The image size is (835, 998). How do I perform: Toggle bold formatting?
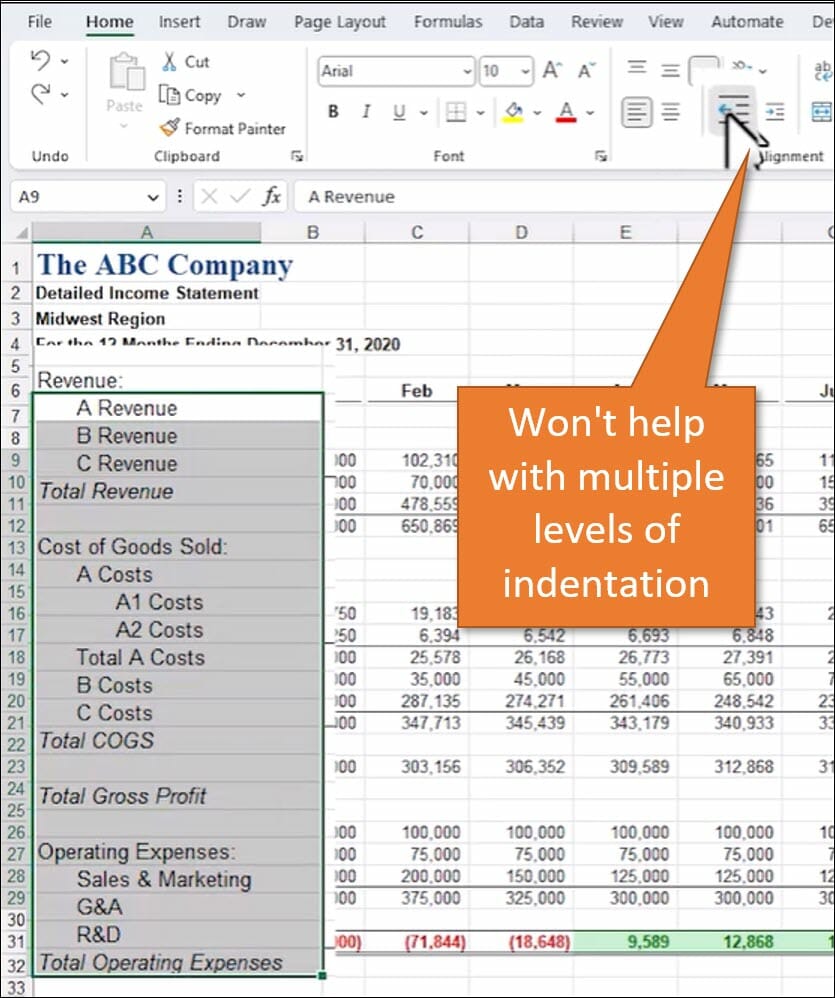pyautogui.click(x=333, y=112)
